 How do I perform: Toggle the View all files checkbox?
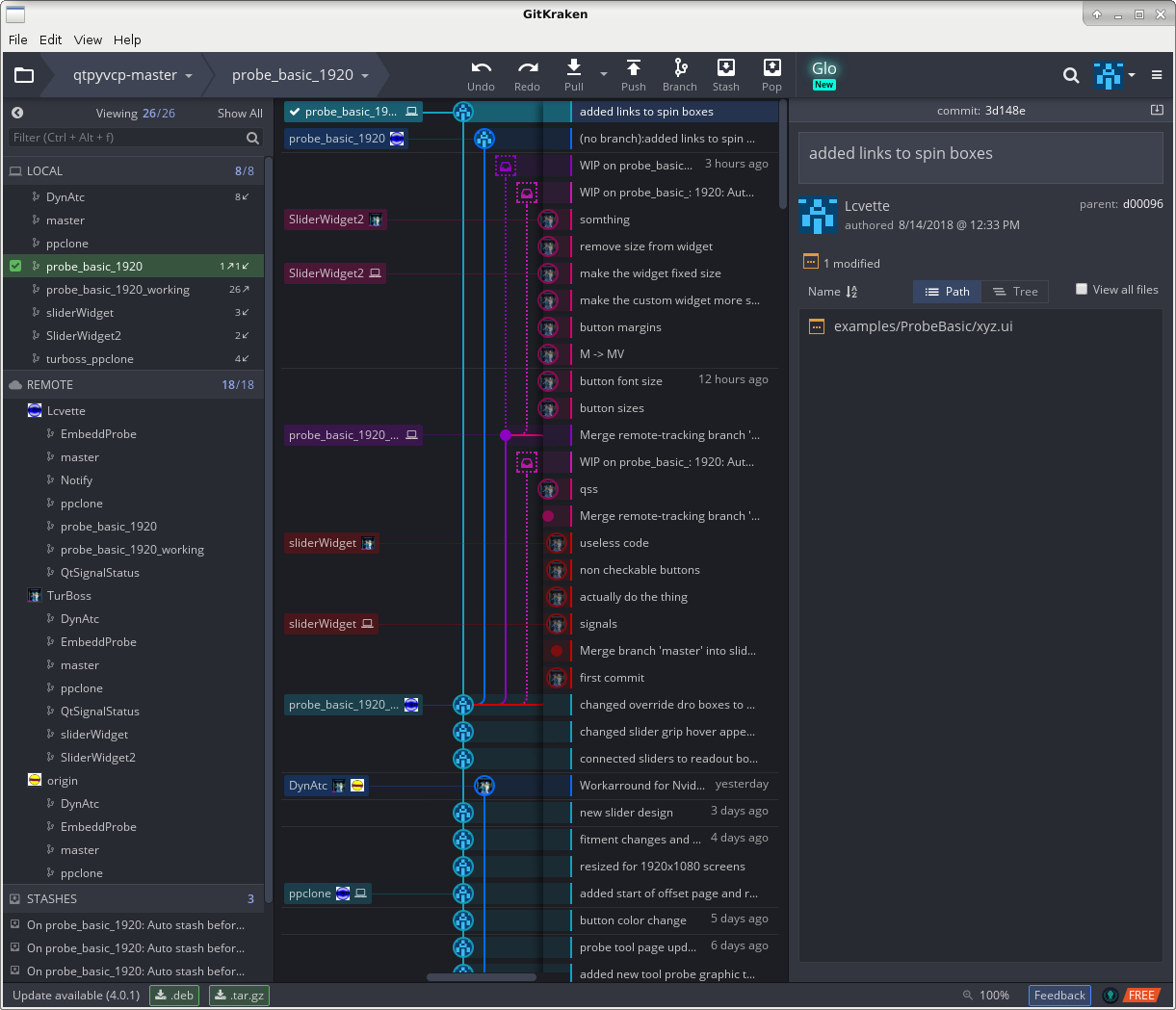click(1082, 289)
